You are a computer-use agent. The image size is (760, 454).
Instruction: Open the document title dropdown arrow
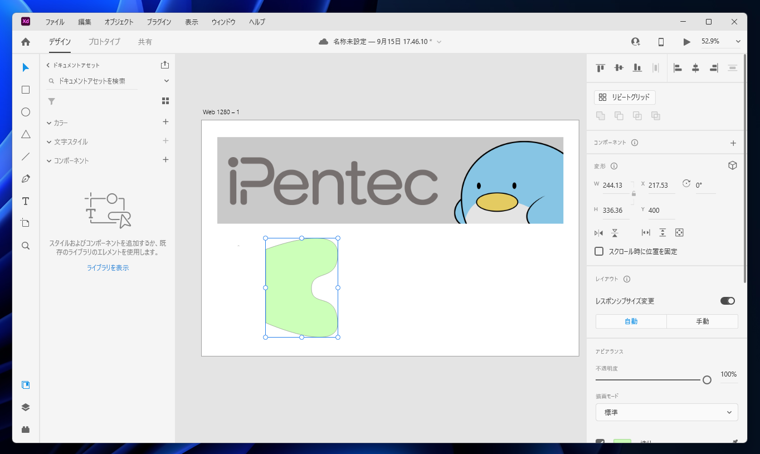439,42
